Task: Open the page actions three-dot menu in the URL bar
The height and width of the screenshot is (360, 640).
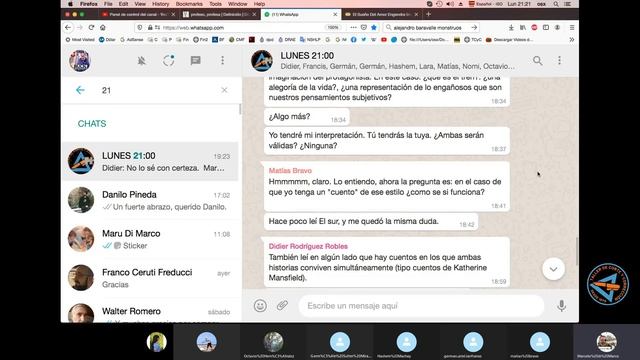Action: 353,27
